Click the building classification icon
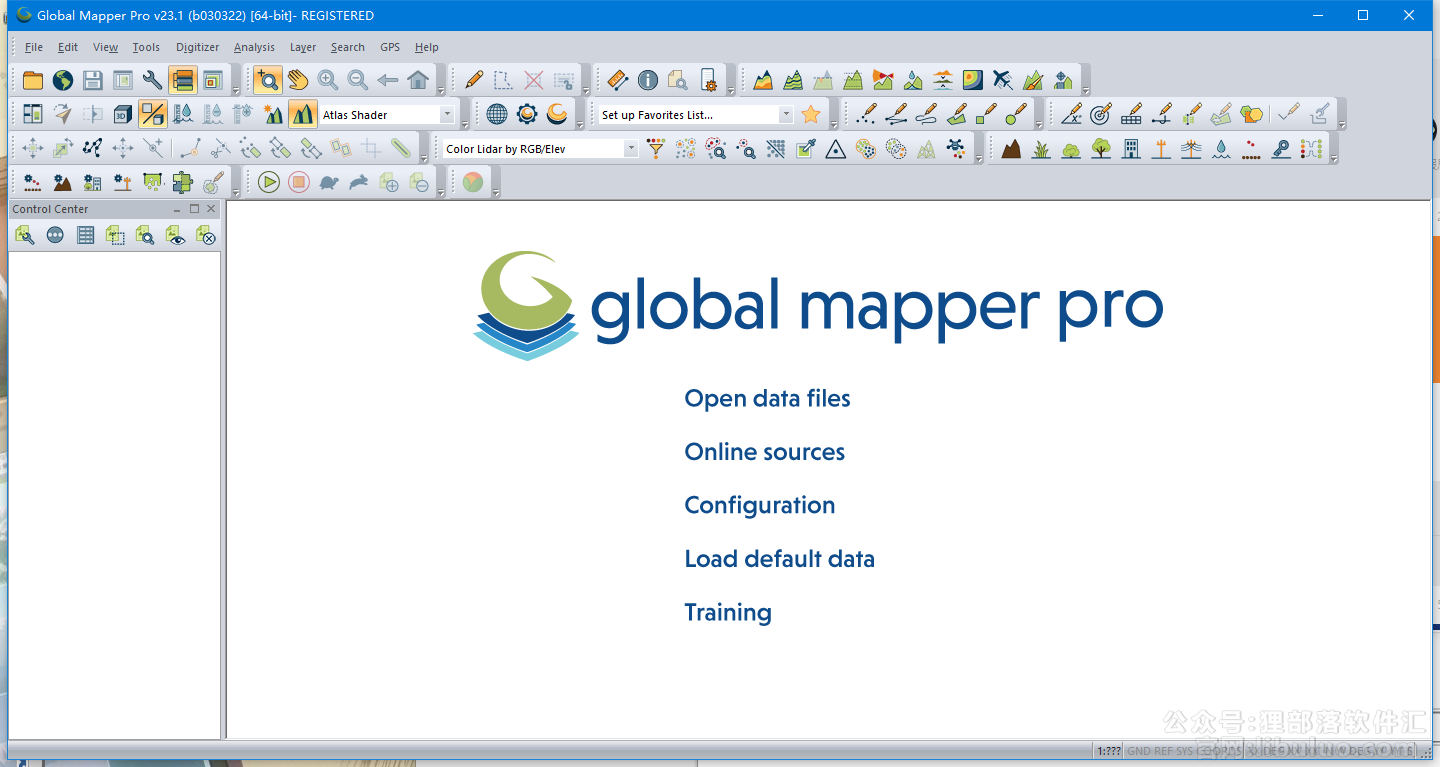This screenshot has width=1440, height=767. [x=1131, y=149]
